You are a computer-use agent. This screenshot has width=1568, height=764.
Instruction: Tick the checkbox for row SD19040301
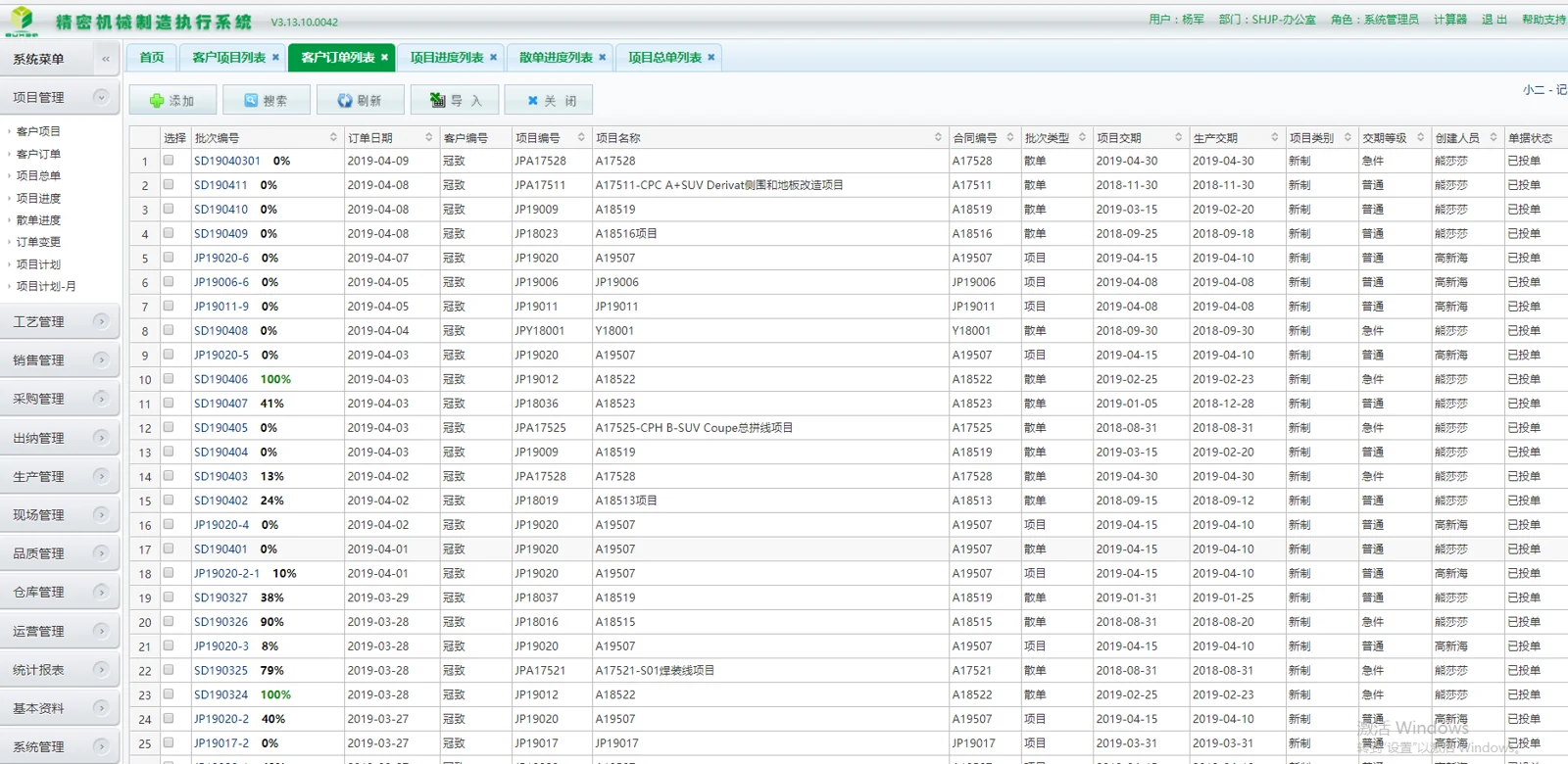[169, 160]
